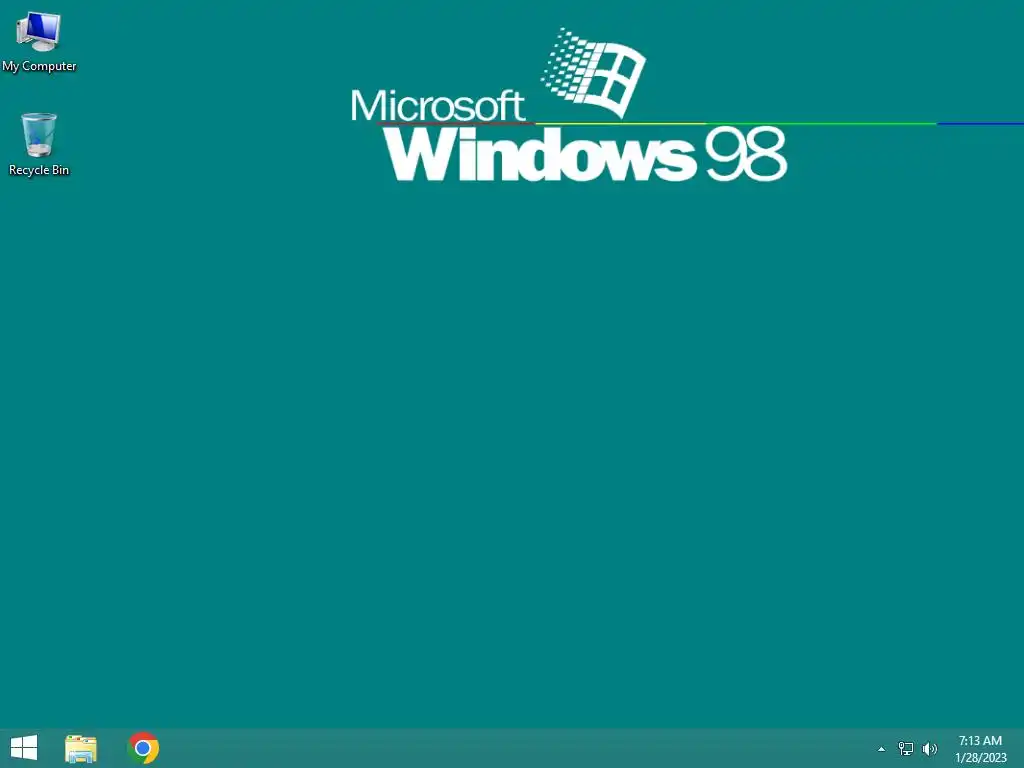Open the clock showing 7:13 AM
This screenshot has height=768, width=1024.
point(980,741)
